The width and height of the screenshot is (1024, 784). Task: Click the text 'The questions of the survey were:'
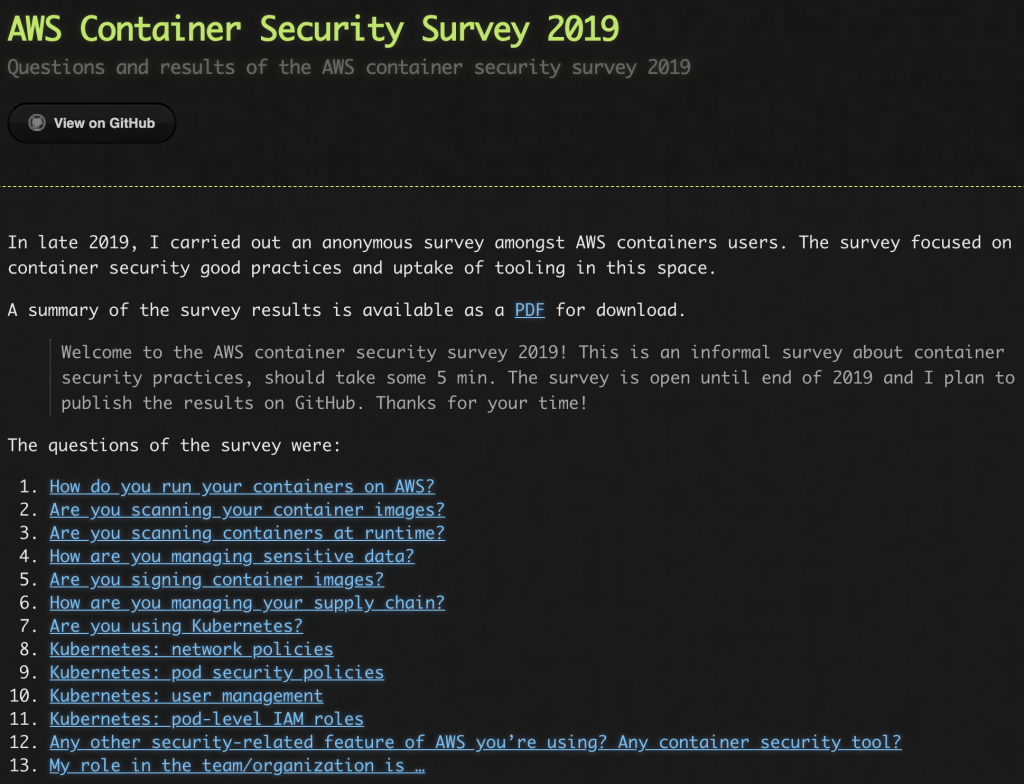(174, 446)
